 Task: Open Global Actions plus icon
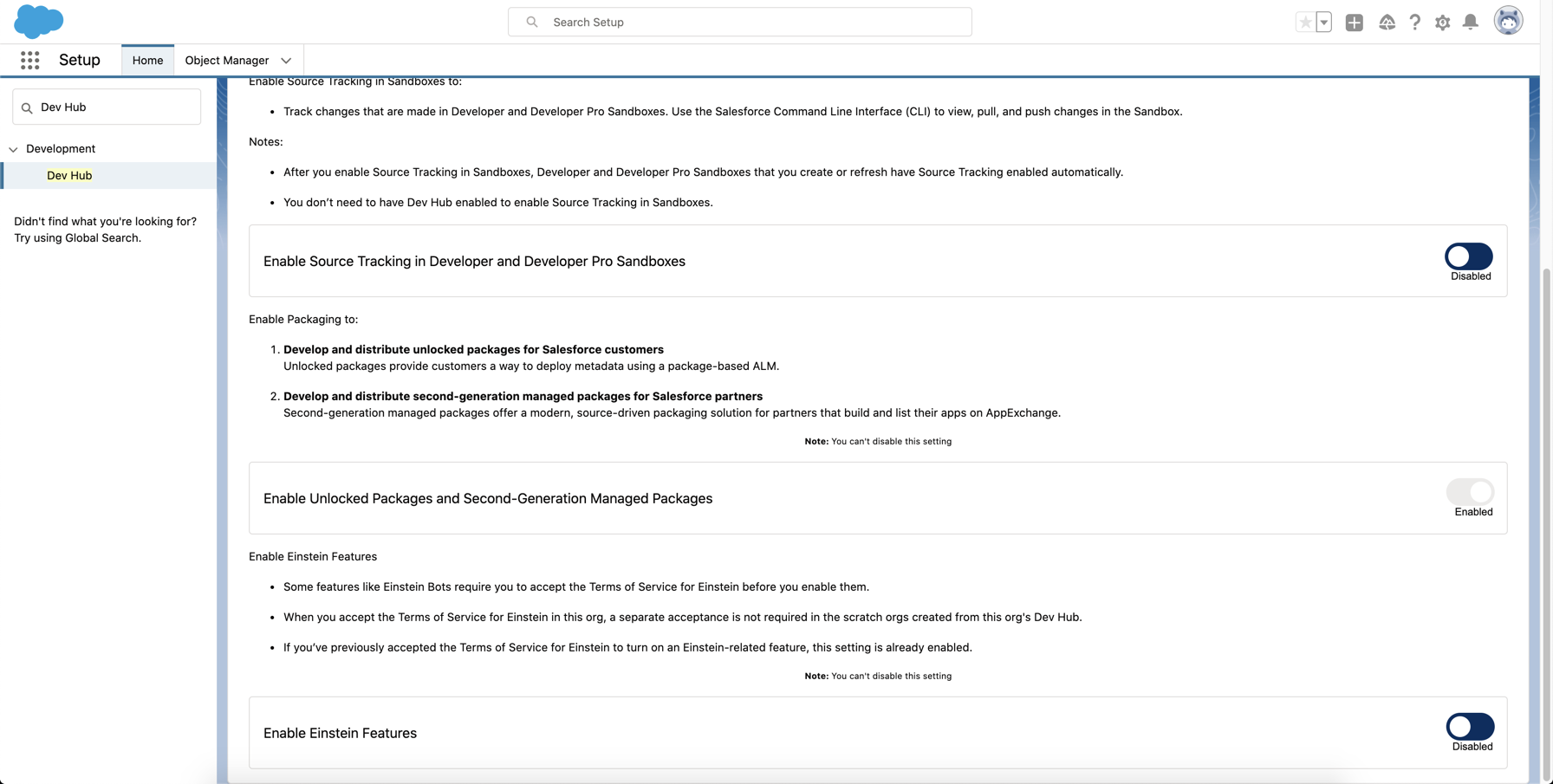click(1354, 23)
